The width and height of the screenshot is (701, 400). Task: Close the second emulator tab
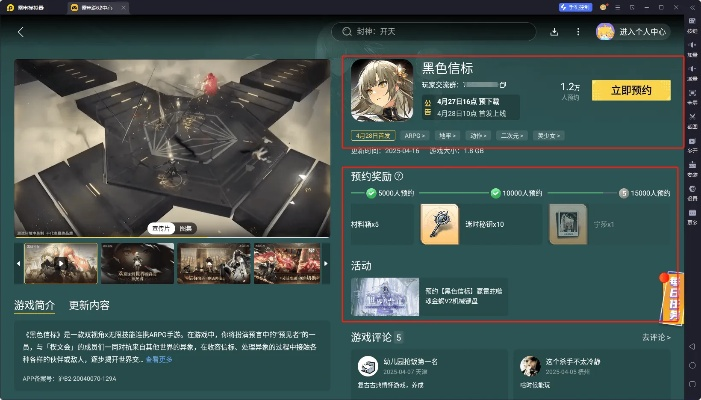(x=123, y=8)
